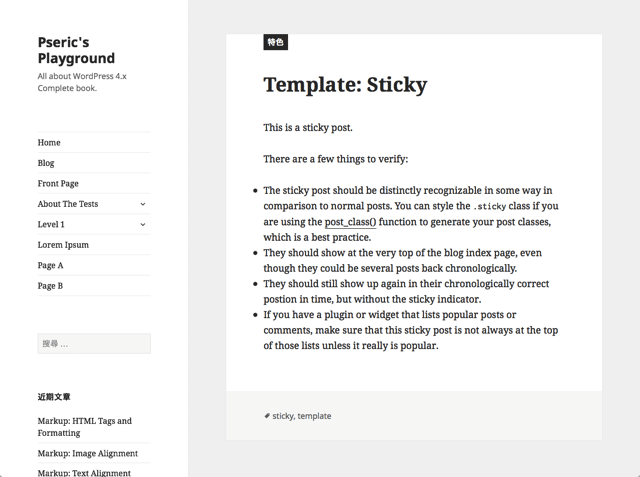This screenshot has width=640, height=477.
Task: Navigate to Page A
Action: point(50,265)
